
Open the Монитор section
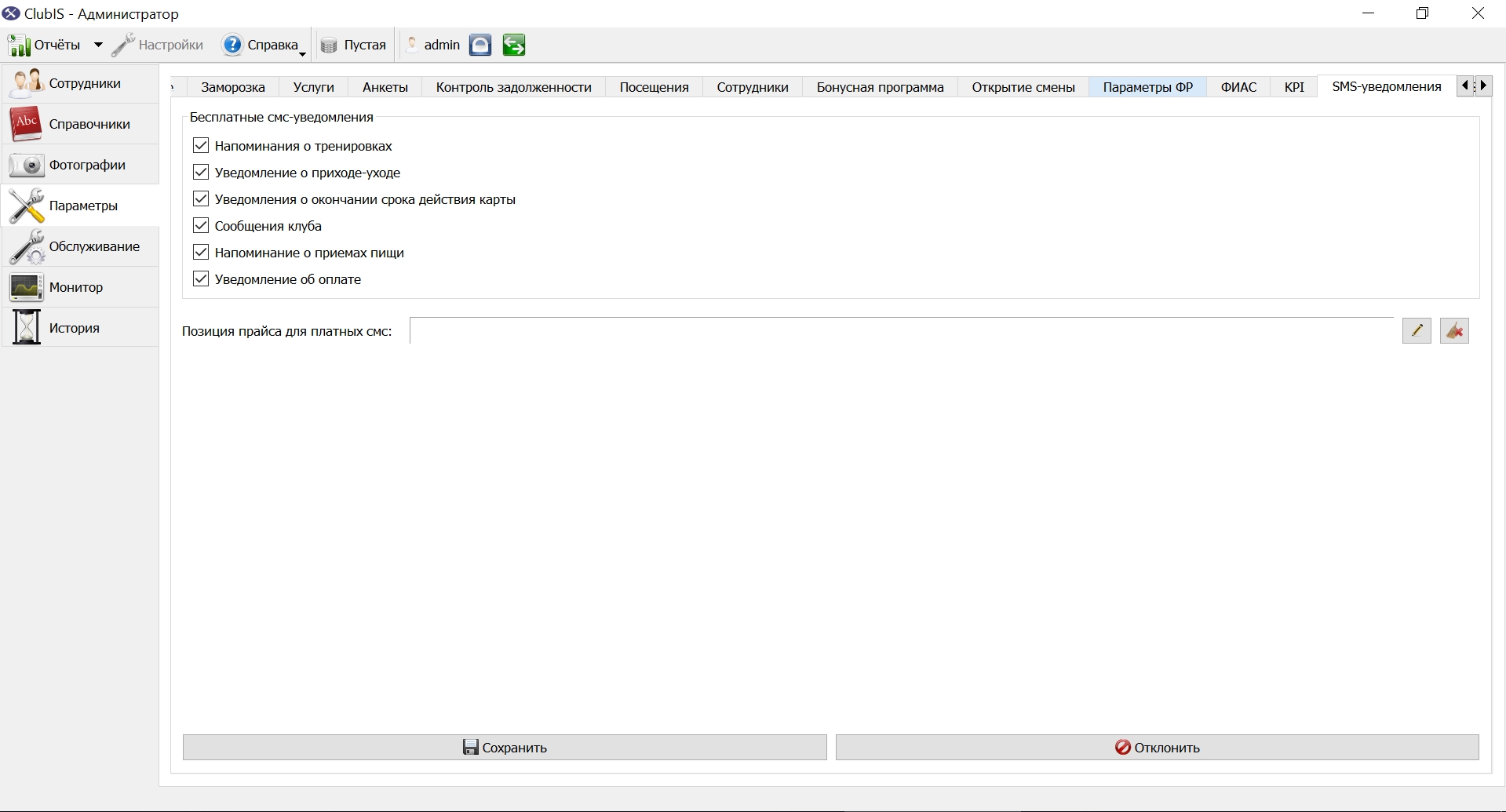[x=80, y=287]
